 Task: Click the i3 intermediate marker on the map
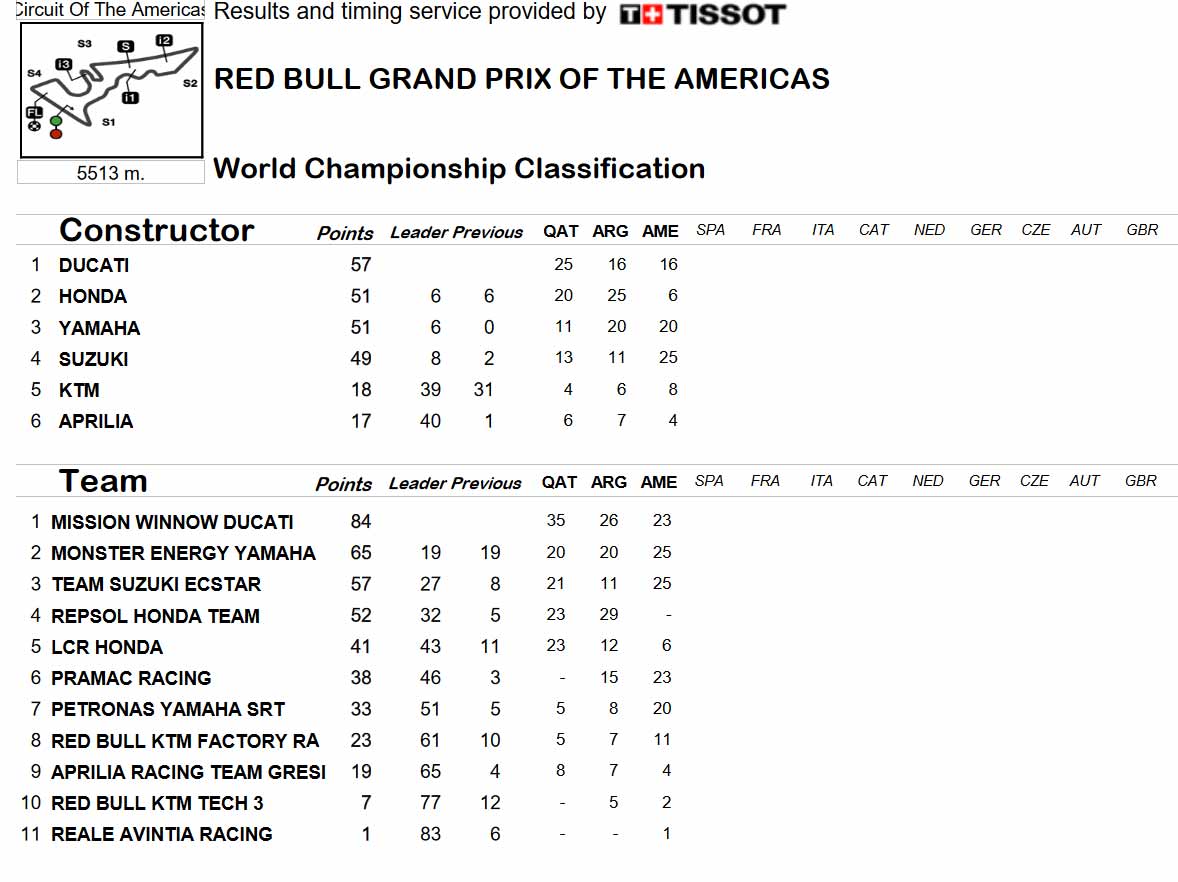coord(63,65)
